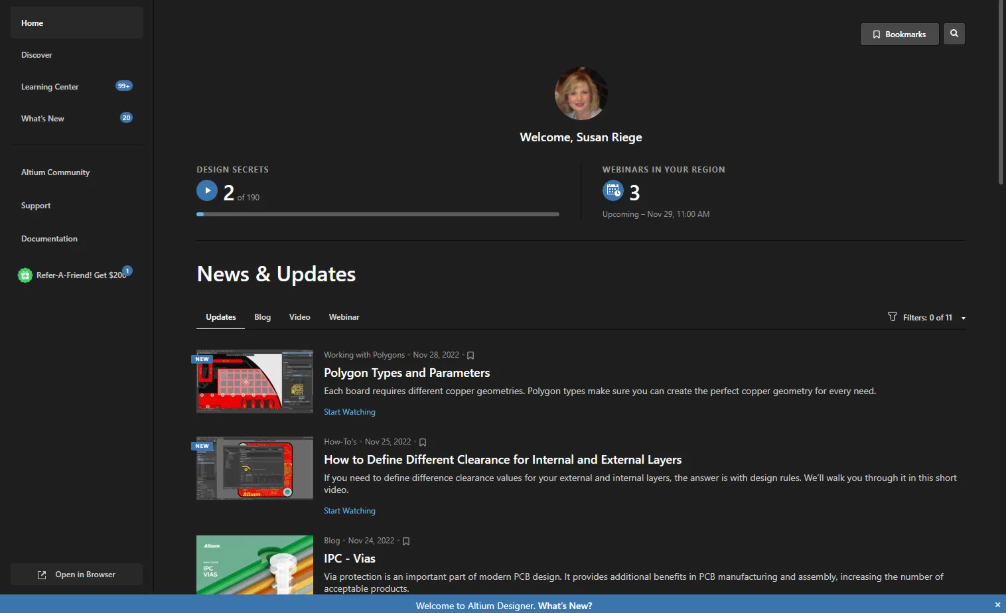The image size is (1006, 613).
Task: Bookmark the Polygon Types and Parameters article
Action: click(x=471, y=355)
